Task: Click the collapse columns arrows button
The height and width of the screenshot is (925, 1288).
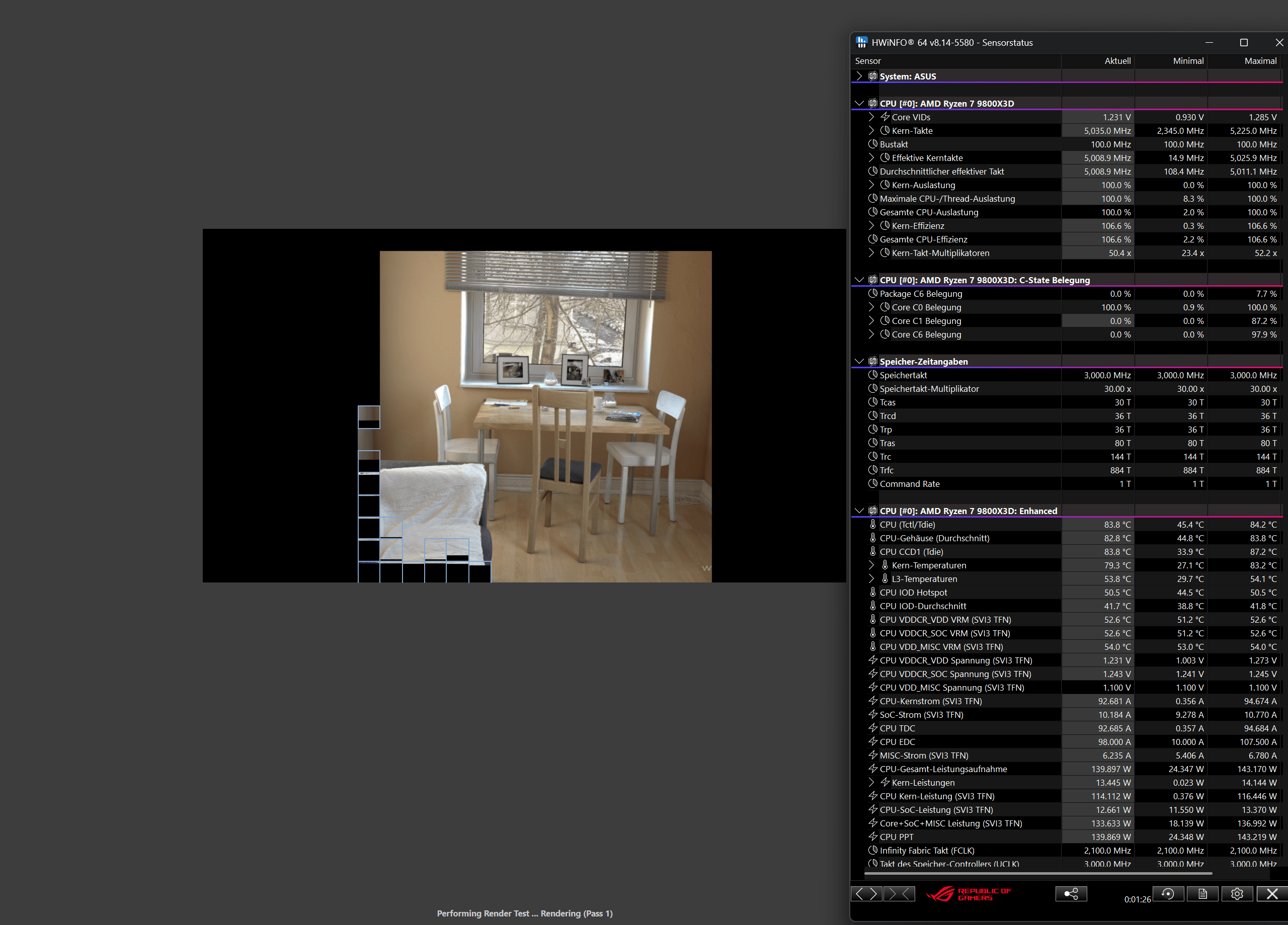Action: [x=900, y=894]
